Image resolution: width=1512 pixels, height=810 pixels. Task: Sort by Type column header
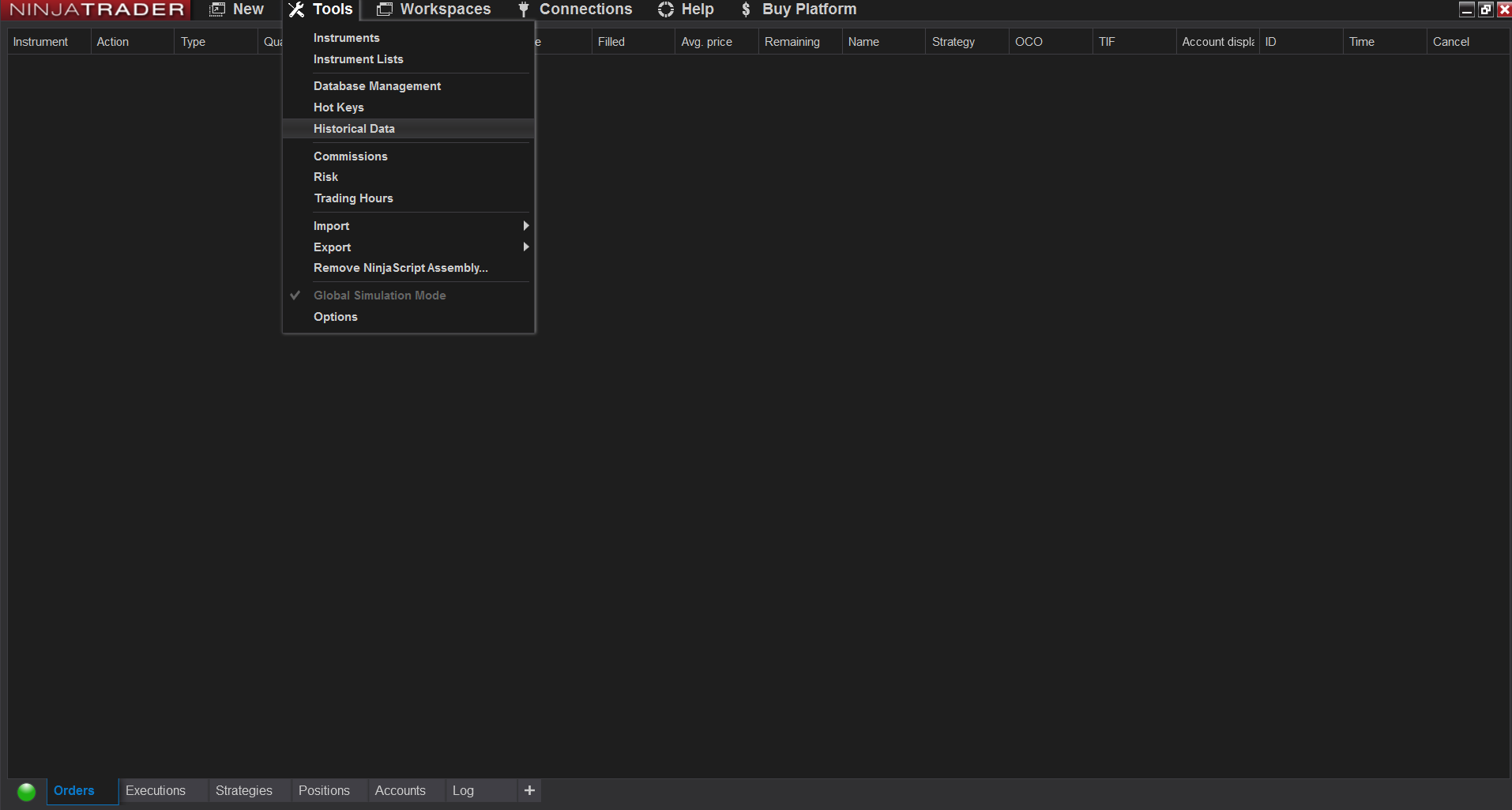(x=216, y=42)
